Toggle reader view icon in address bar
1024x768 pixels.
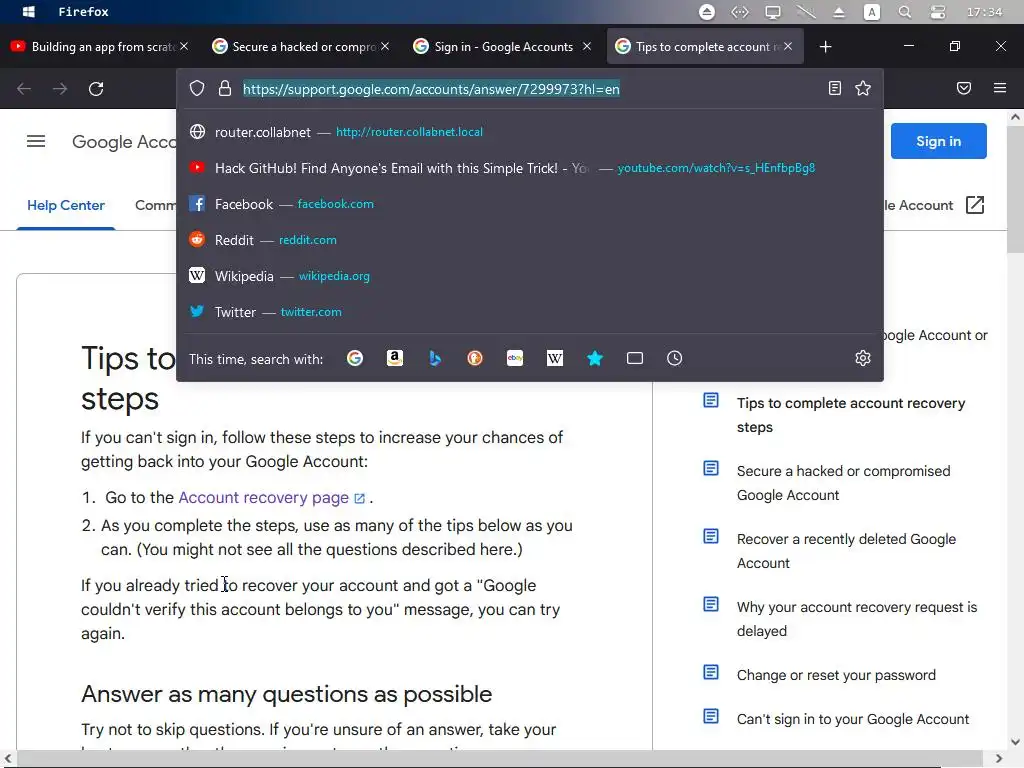[835, 88]
